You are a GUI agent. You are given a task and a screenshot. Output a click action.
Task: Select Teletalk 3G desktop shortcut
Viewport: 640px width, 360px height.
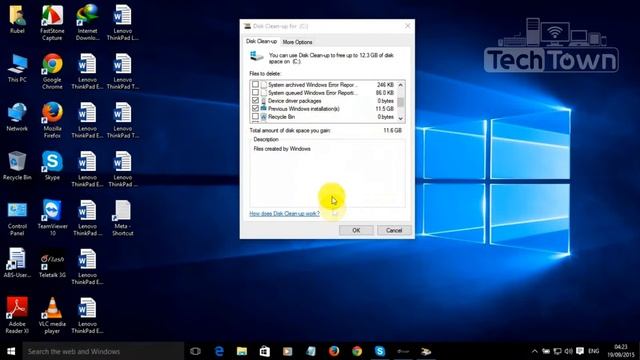click(x=52, y=264)
